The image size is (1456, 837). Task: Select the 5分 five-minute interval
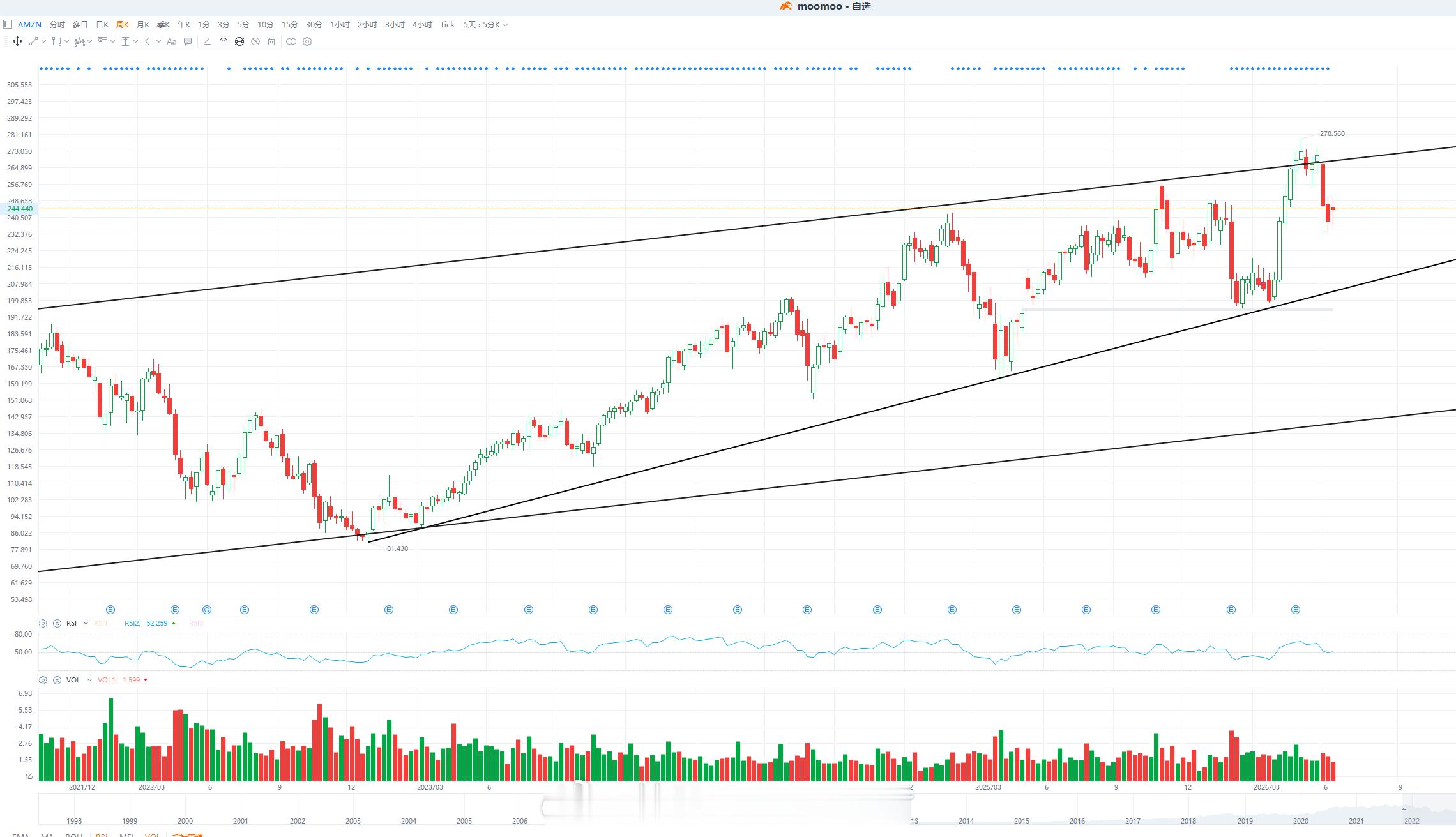243,24
